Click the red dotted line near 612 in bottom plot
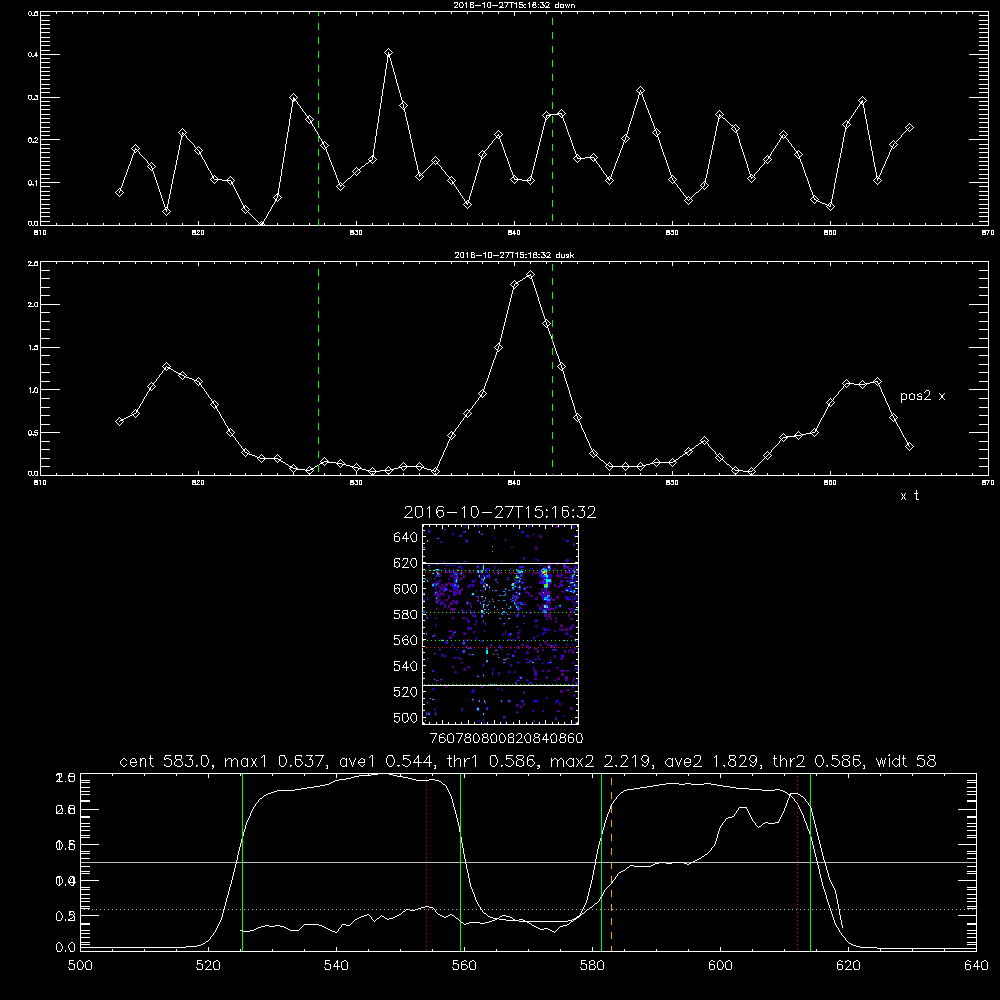The image size is (1000, 1000). [x=798, y=862]
